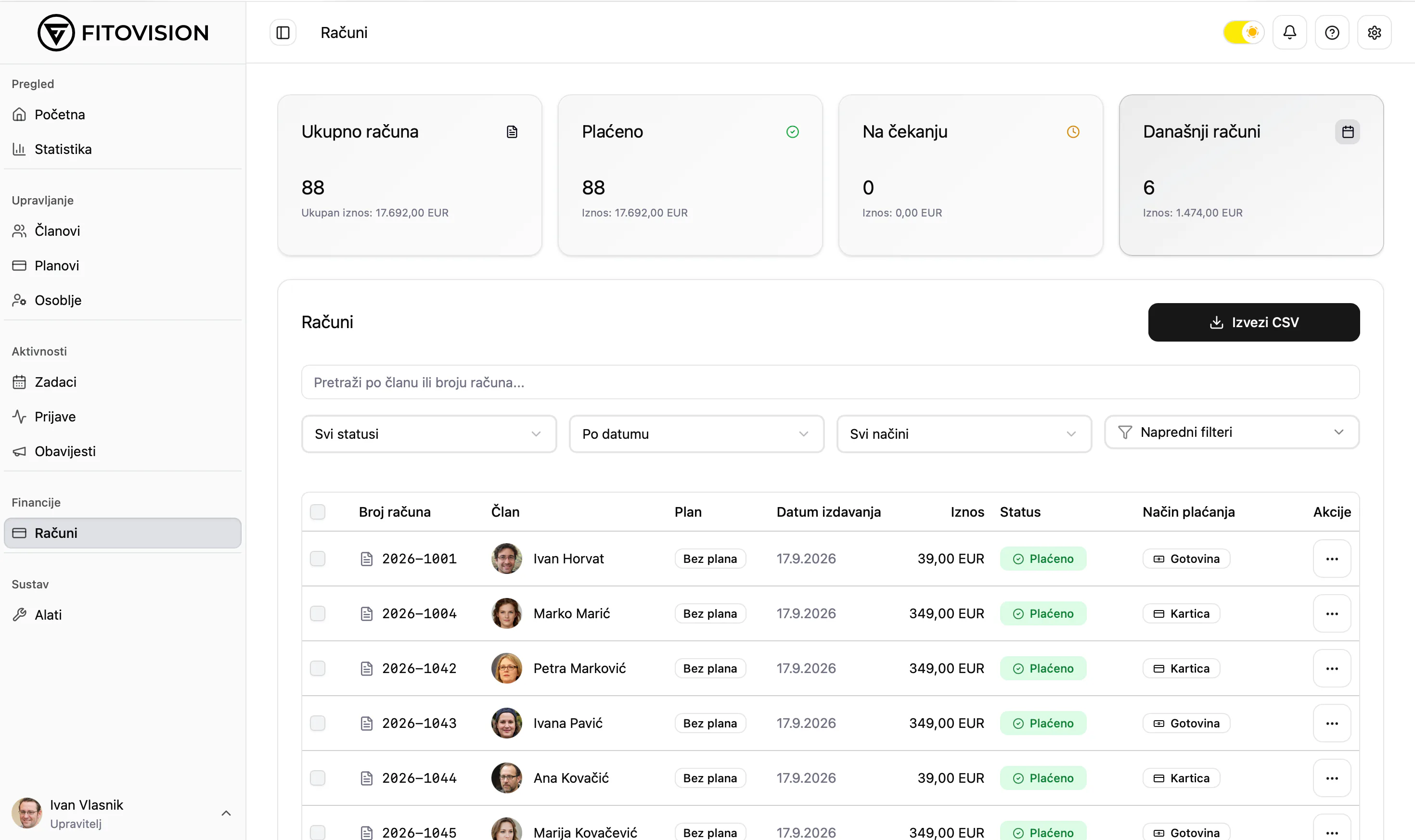Open actions menu for Marko Marić's invoice

1332,613
